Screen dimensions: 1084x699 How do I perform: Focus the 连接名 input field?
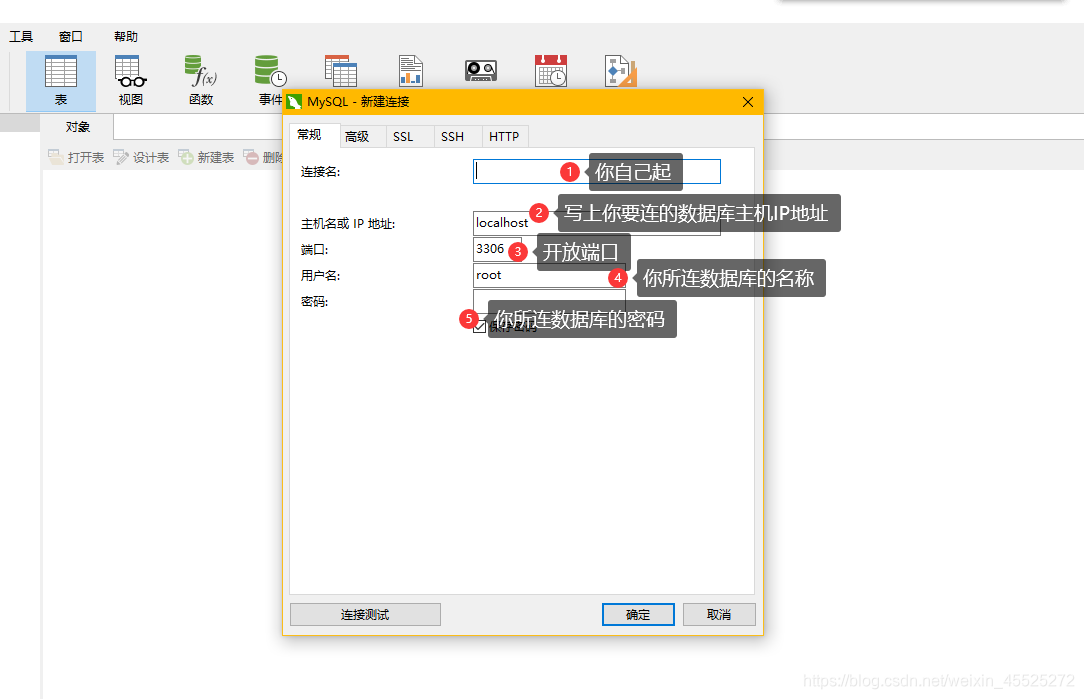click(x=597, y=171)
